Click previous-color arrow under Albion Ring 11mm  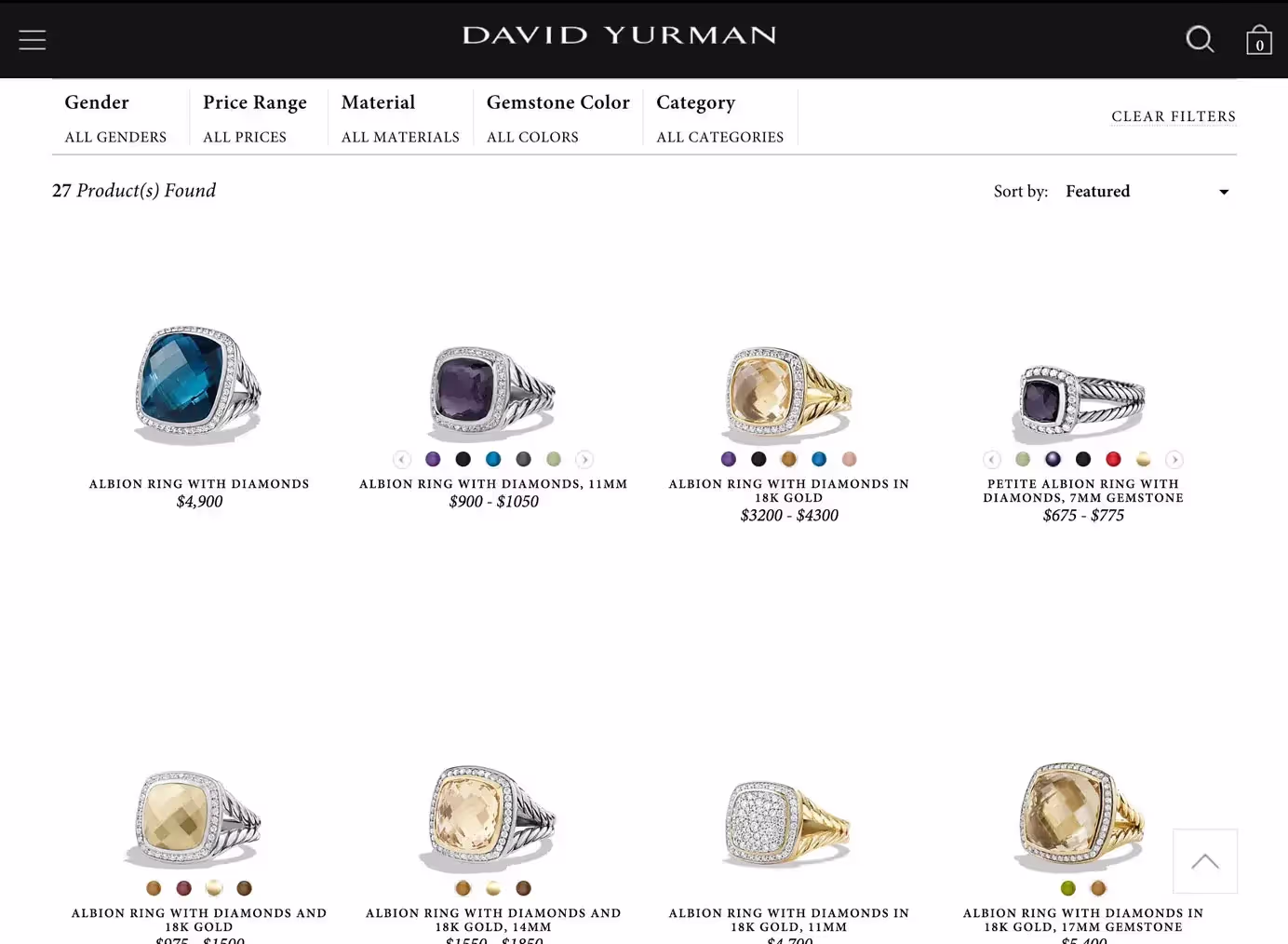coord(402,459)
